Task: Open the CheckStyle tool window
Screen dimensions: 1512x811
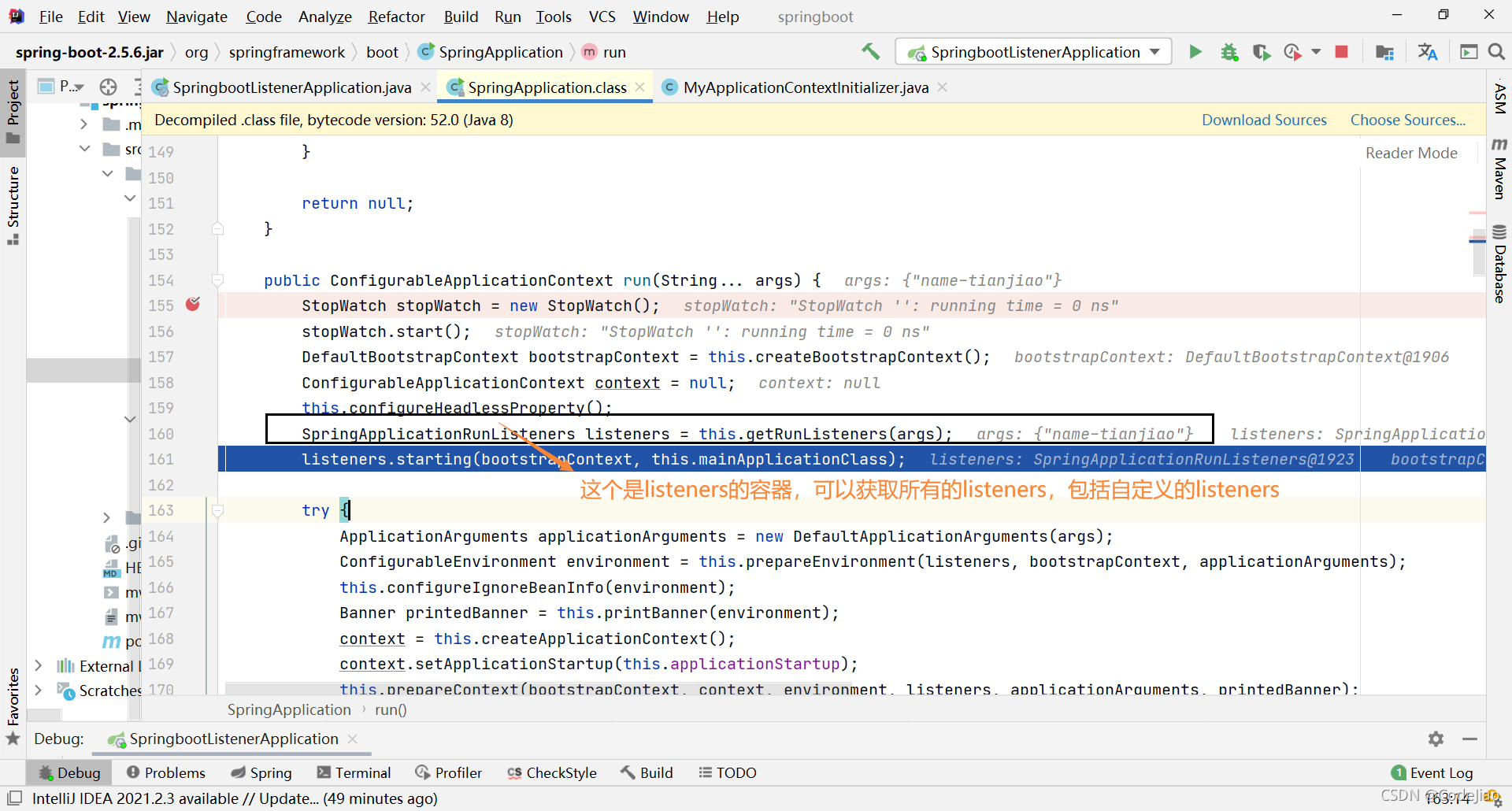Action: [x=552, y=772]
